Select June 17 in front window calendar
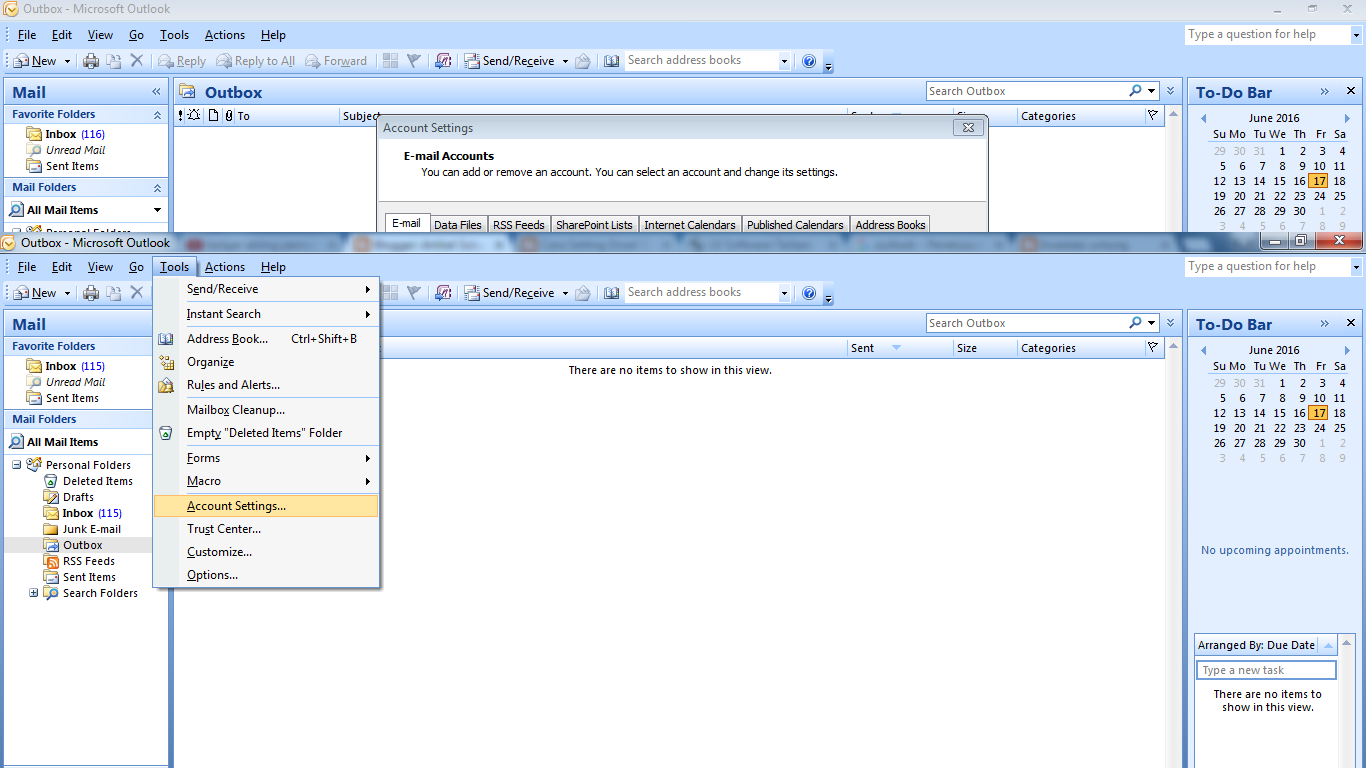This screenshot has height=768, width=1366. click(1319, 413)
